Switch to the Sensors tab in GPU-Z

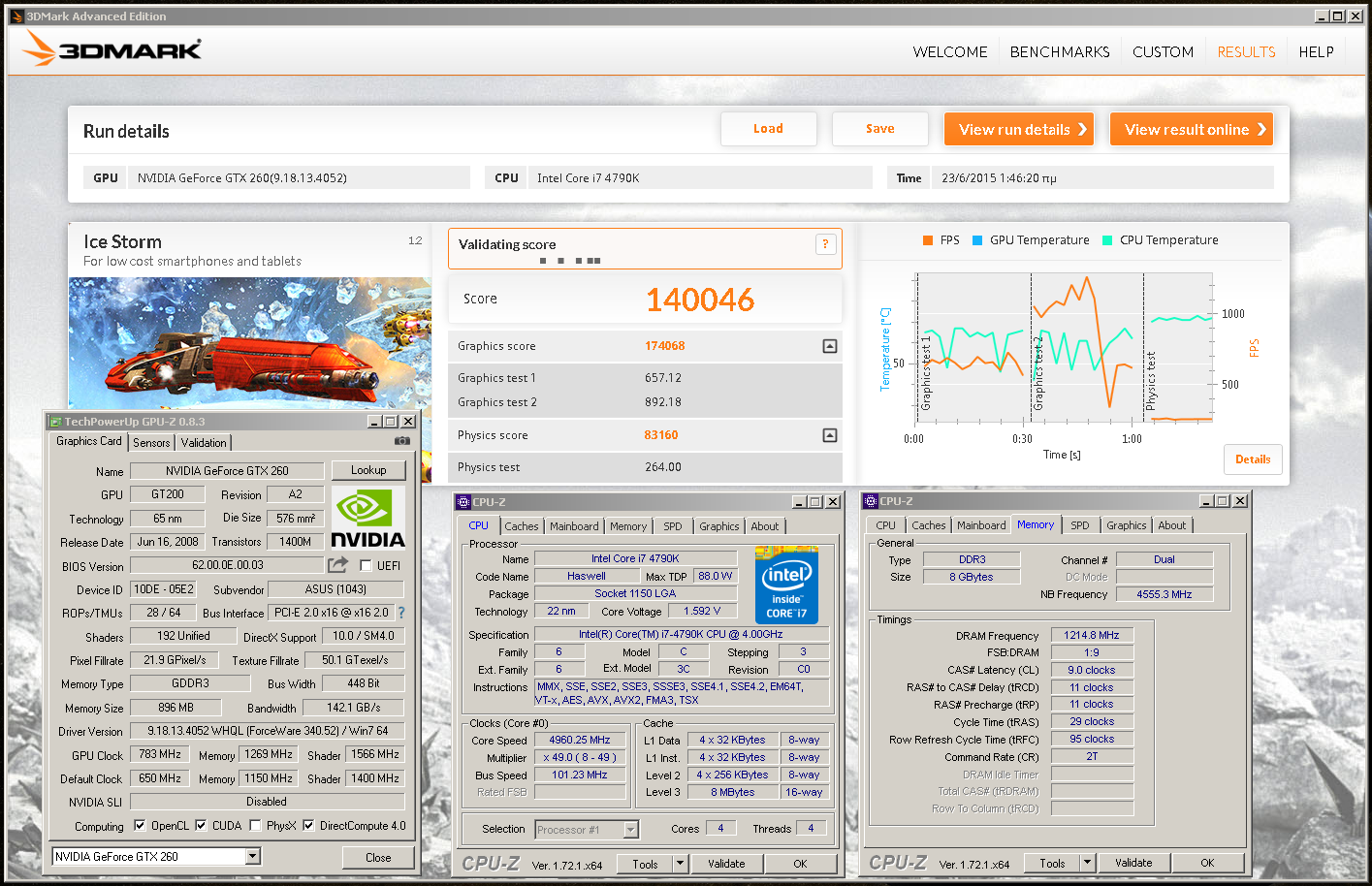(x=151, y=442)
